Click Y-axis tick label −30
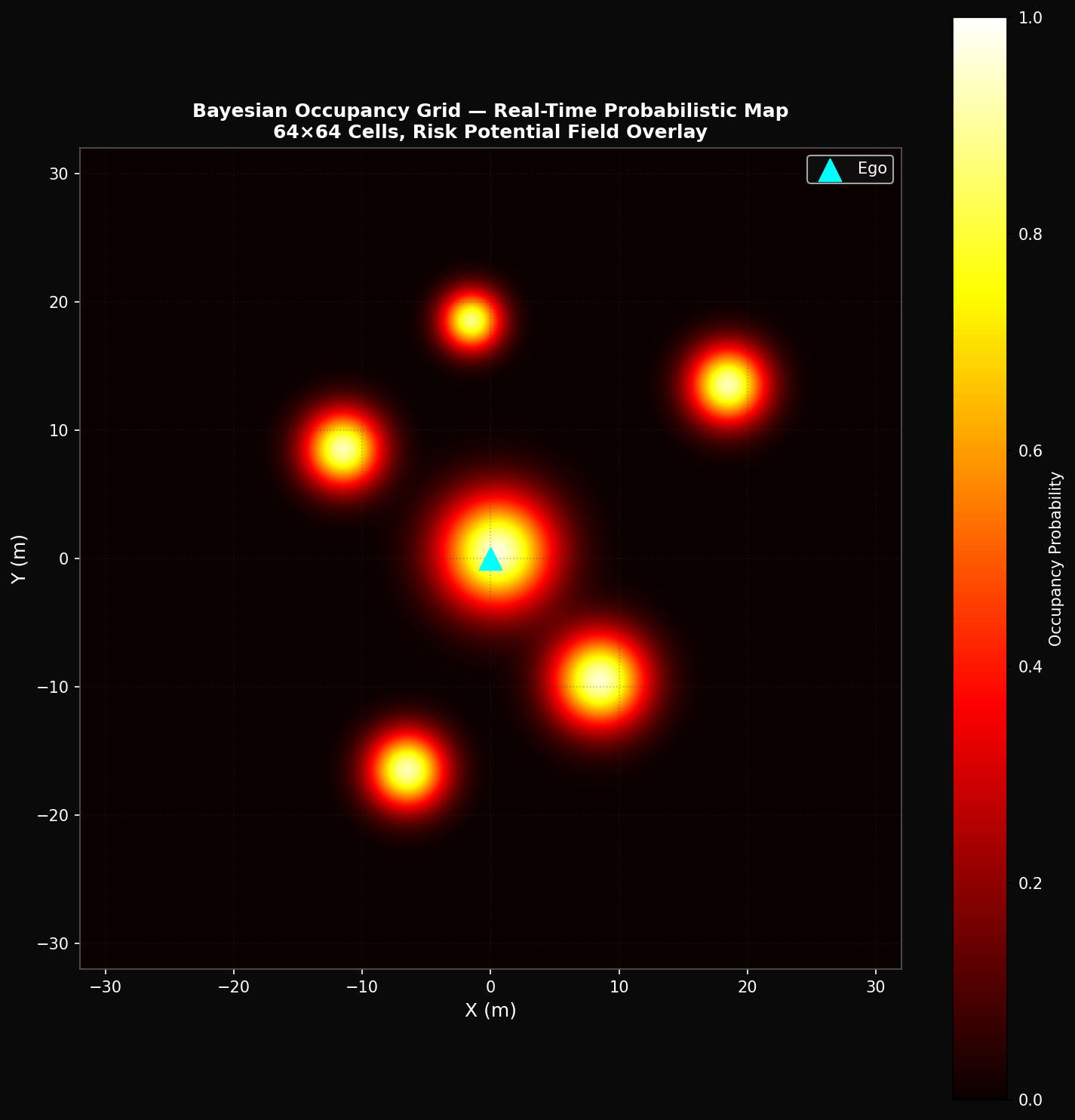 click(x=54, y=944)
